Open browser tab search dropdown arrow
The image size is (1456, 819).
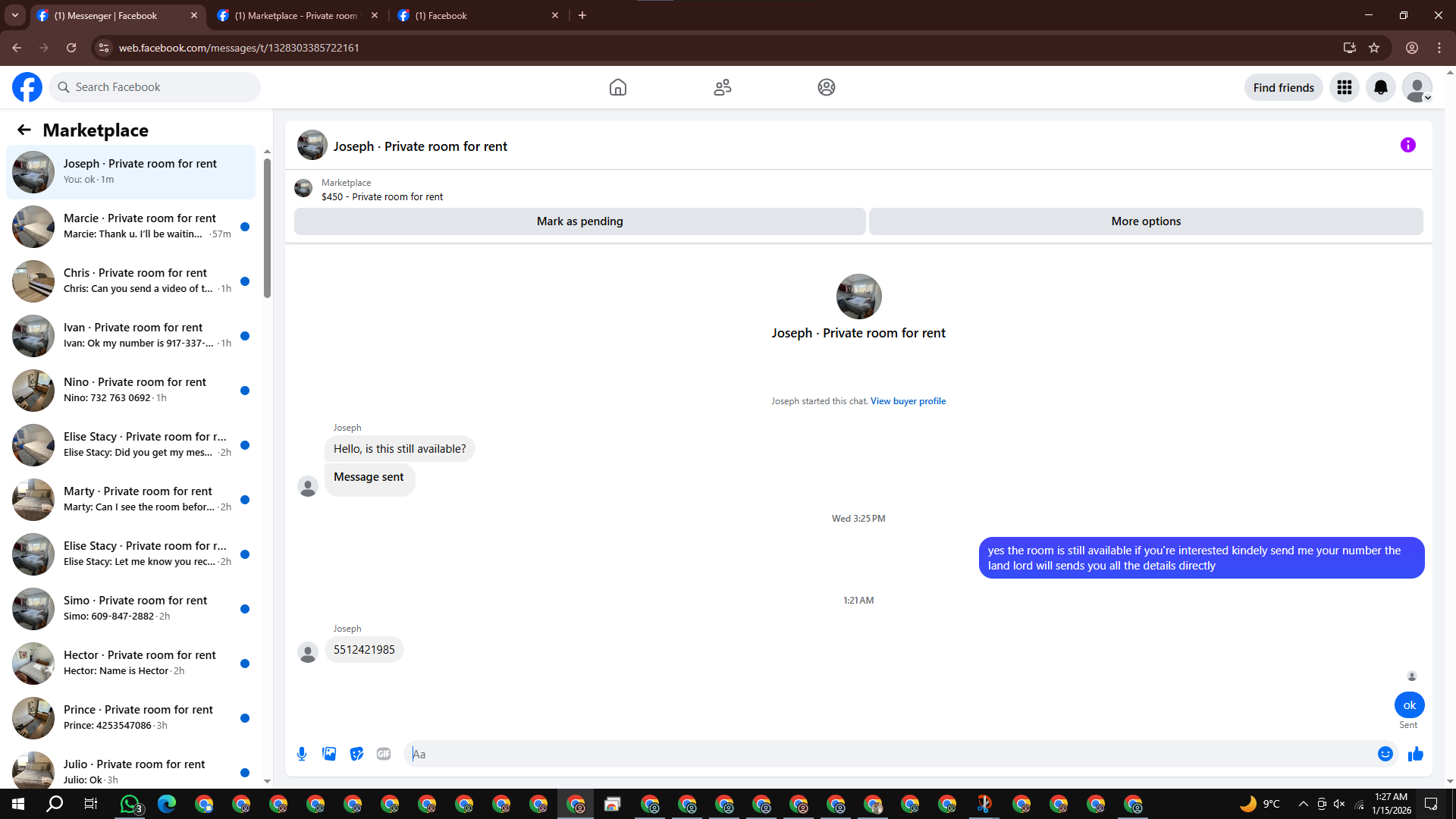pos(14,15)
